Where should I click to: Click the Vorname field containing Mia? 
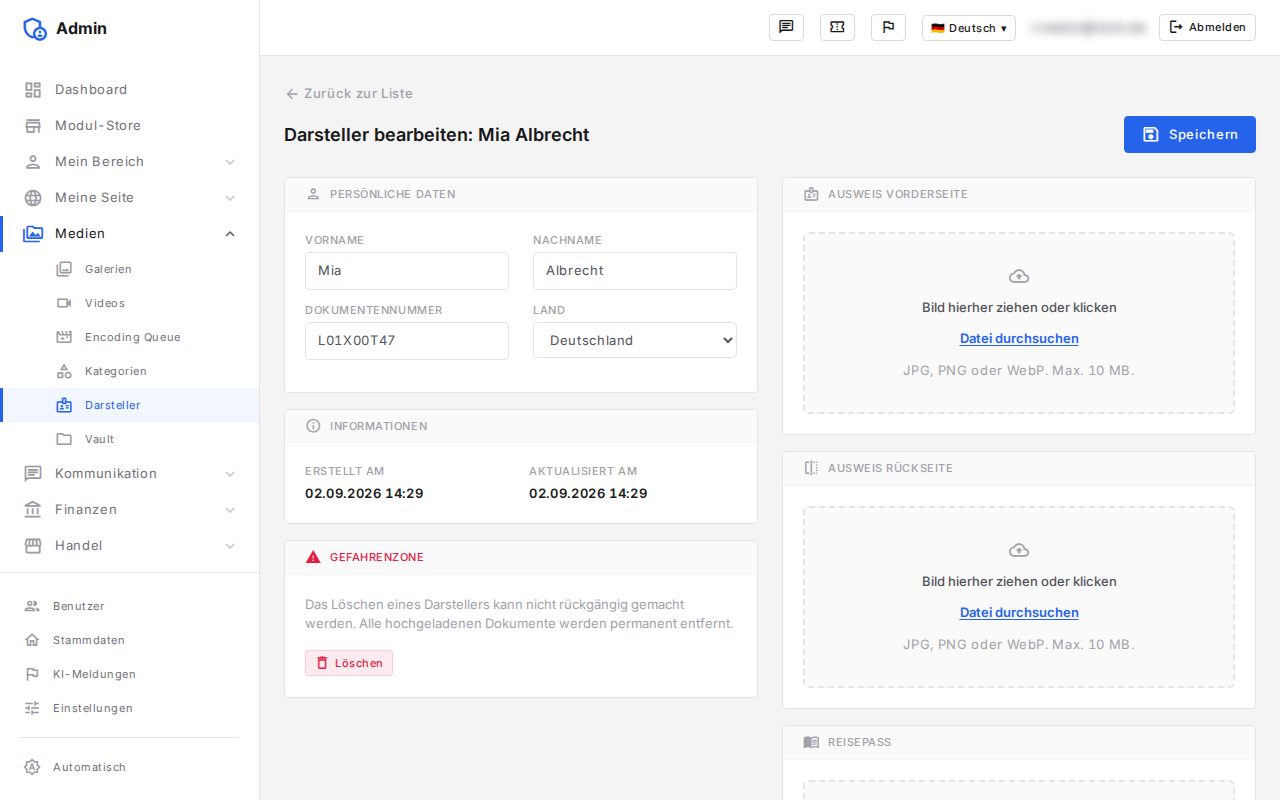[x=407, y=271]
